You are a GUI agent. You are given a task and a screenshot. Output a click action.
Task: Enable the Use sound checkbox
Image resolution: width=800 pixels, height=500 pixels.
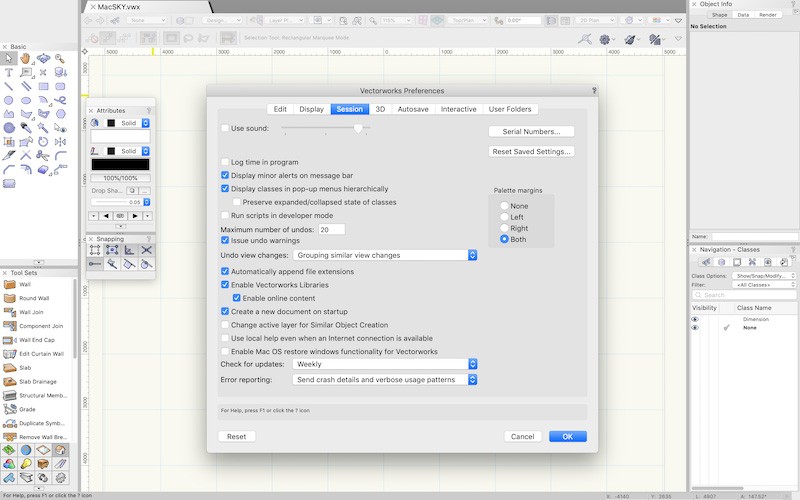[x=225, y=128]
